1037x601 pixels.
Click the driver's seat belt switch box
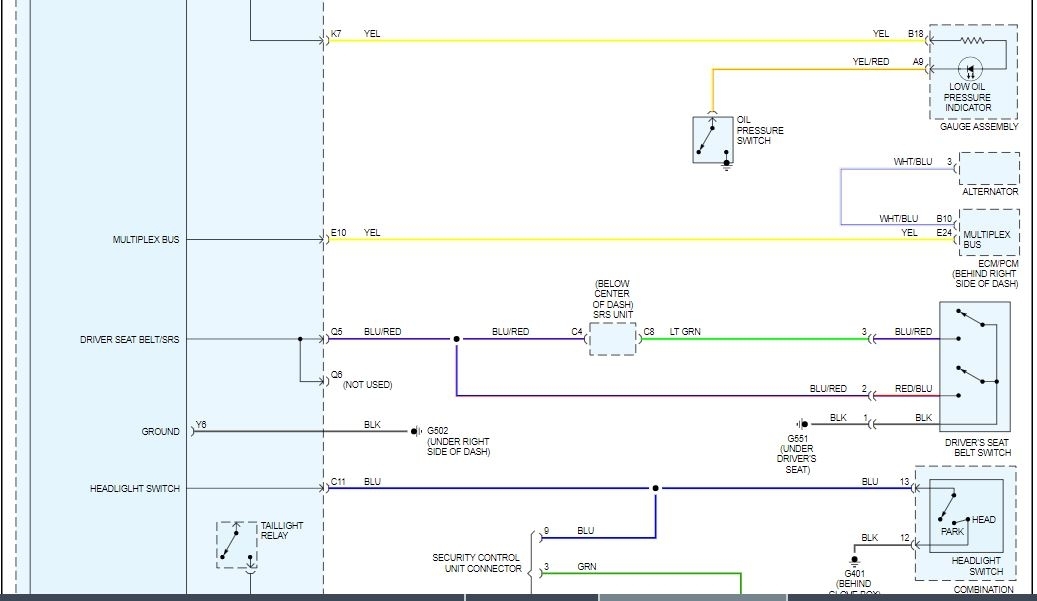click(x=975, y=367)
